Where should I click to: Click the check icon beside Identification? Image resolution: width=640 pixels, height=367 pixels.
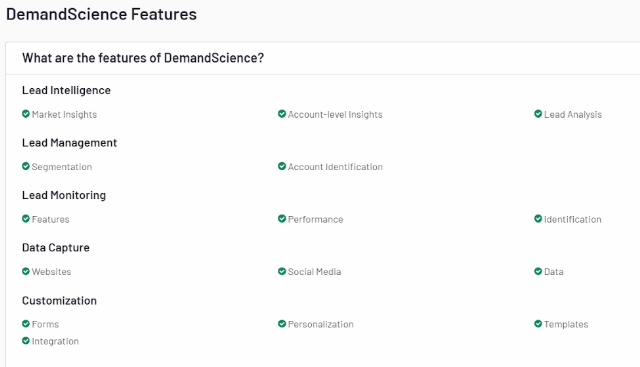click(x=538, y=218)
